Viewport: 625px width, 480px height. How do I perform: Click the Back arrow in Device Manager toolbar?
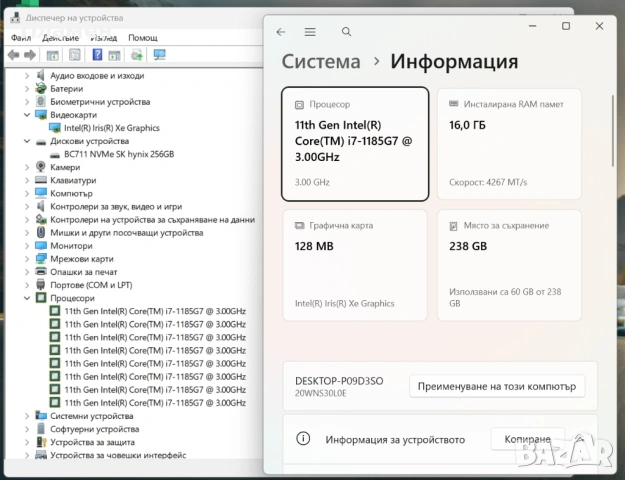click(14, 55)
